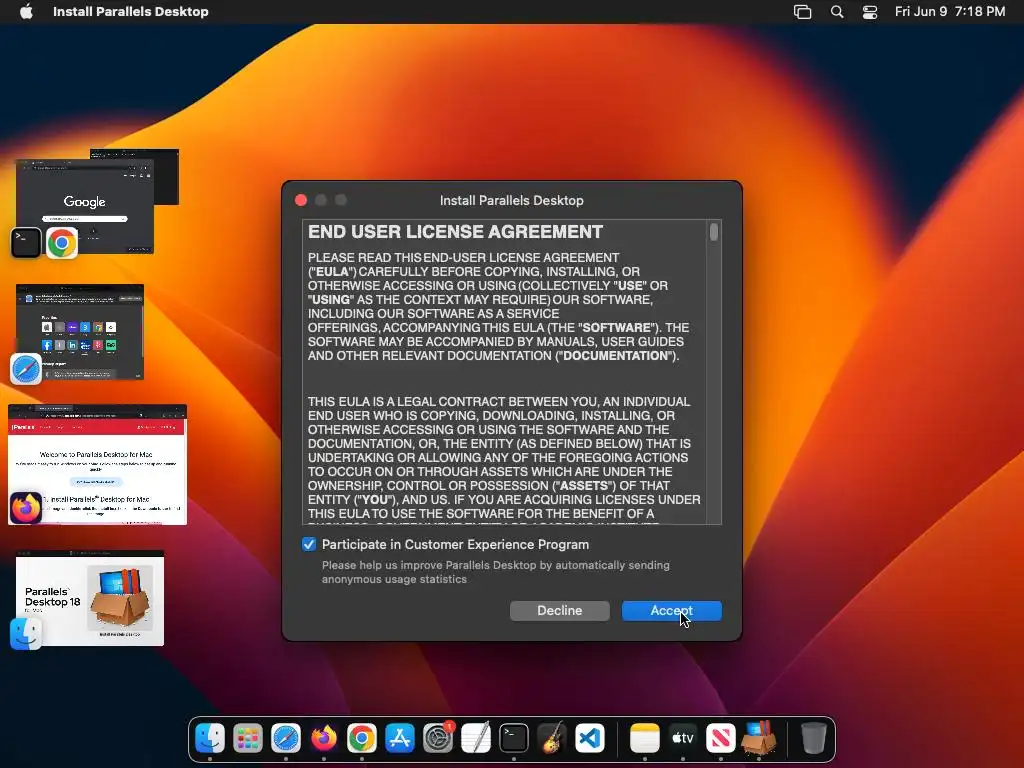This screenshot has height=768, width=1024.
Task: Launch Safari from the Dock
Action: pos(286,738)
